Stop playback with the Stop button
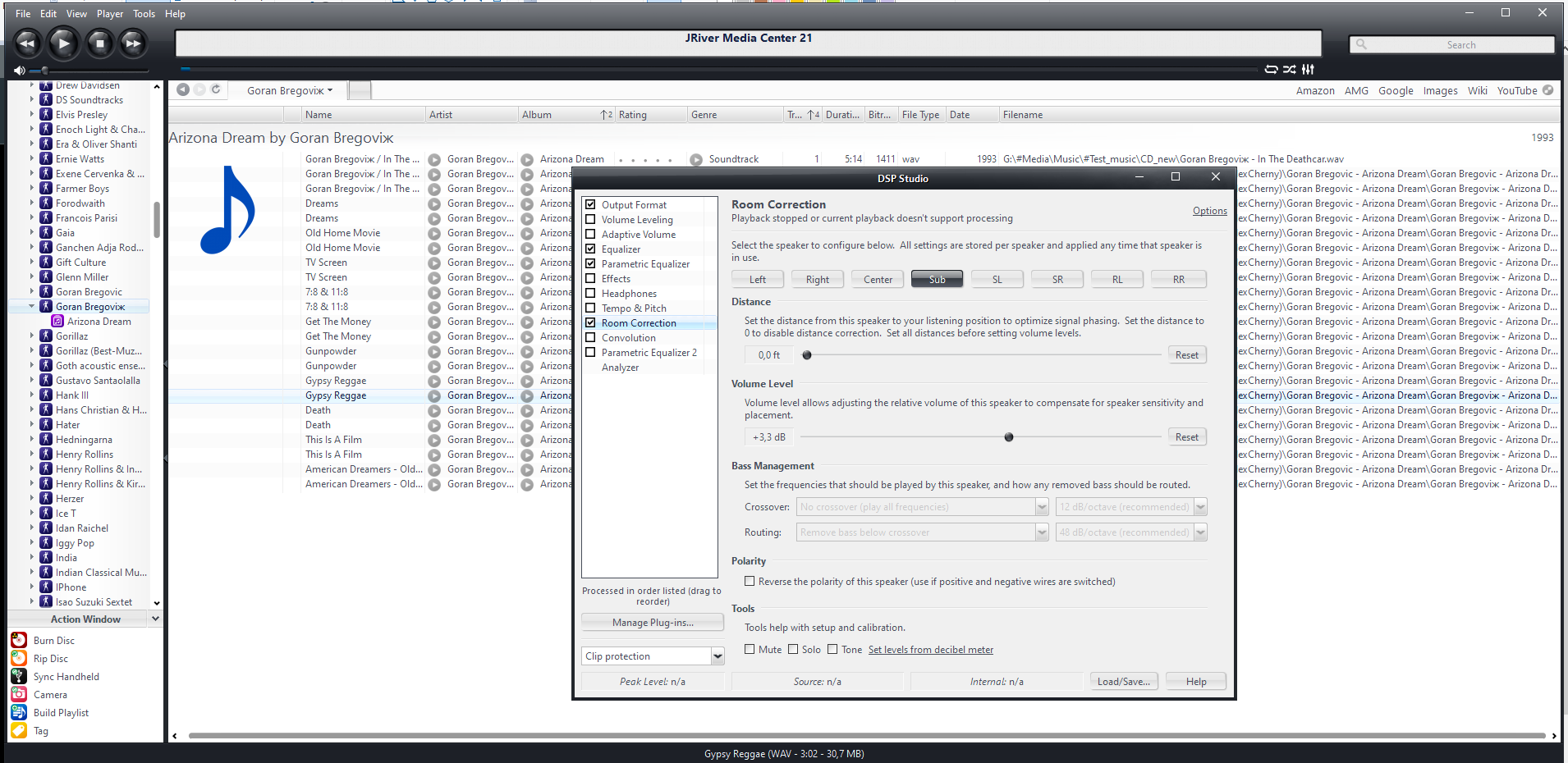This screenshot has height=763, width=1568. tap(100, 43)
